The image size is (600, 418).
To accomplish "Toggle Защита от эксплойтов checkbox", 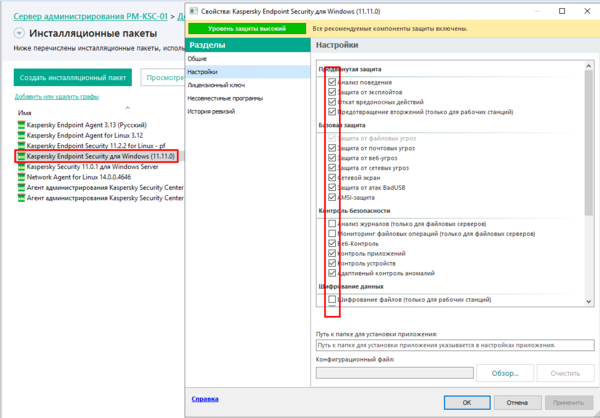I will point(332,92).
